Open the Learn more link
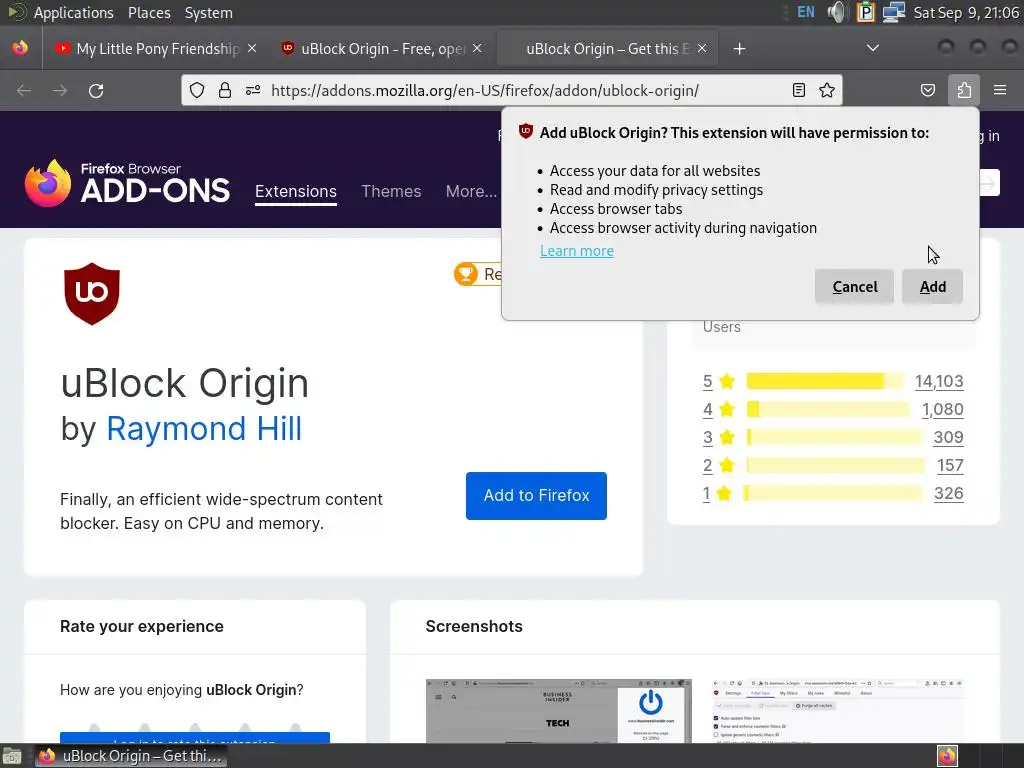The height and width of the screenshot is (768, 1024). (577, 251)
